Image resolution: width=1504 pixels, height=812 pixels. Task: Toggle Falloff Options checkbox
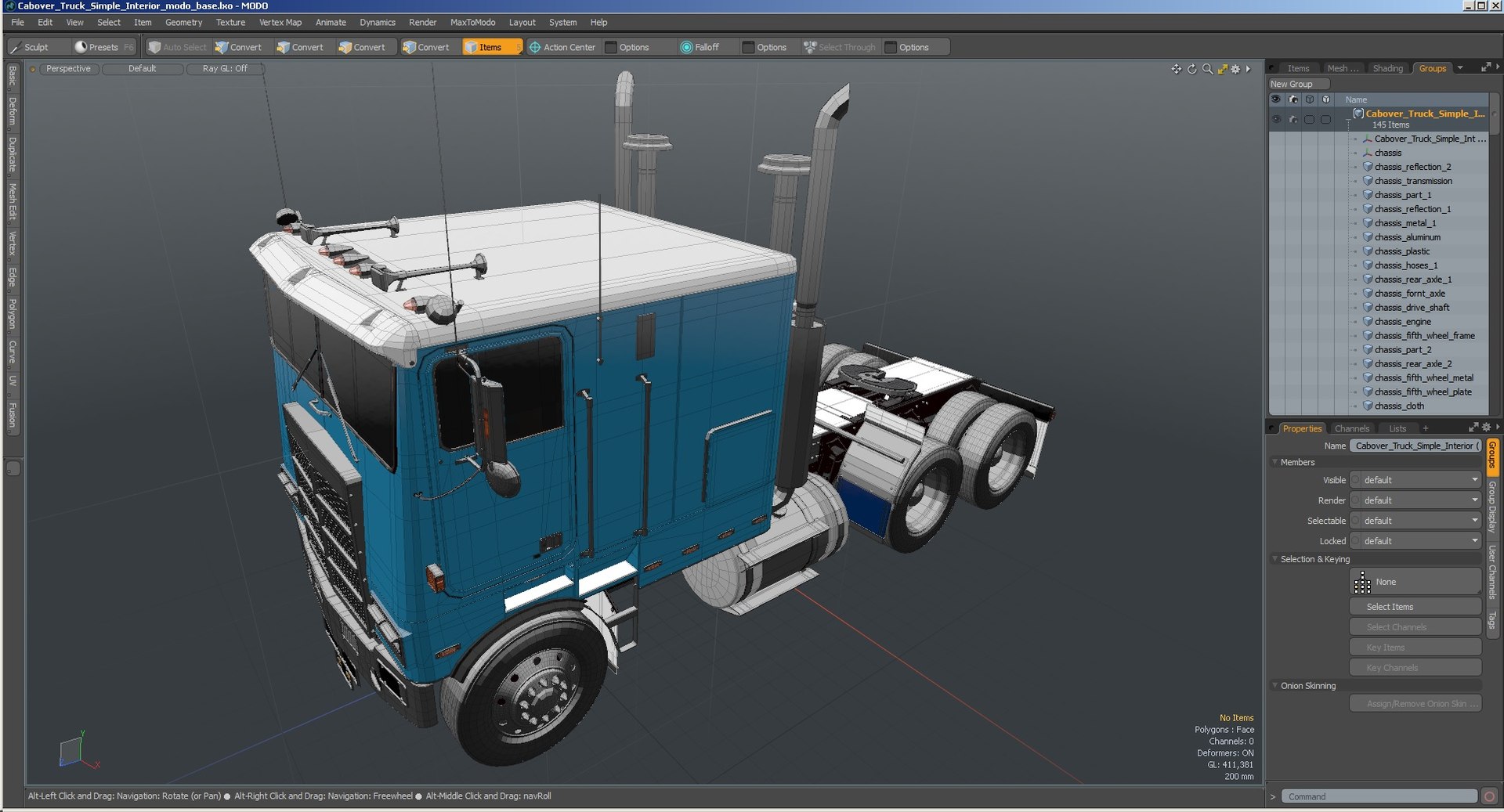(749, 47)
